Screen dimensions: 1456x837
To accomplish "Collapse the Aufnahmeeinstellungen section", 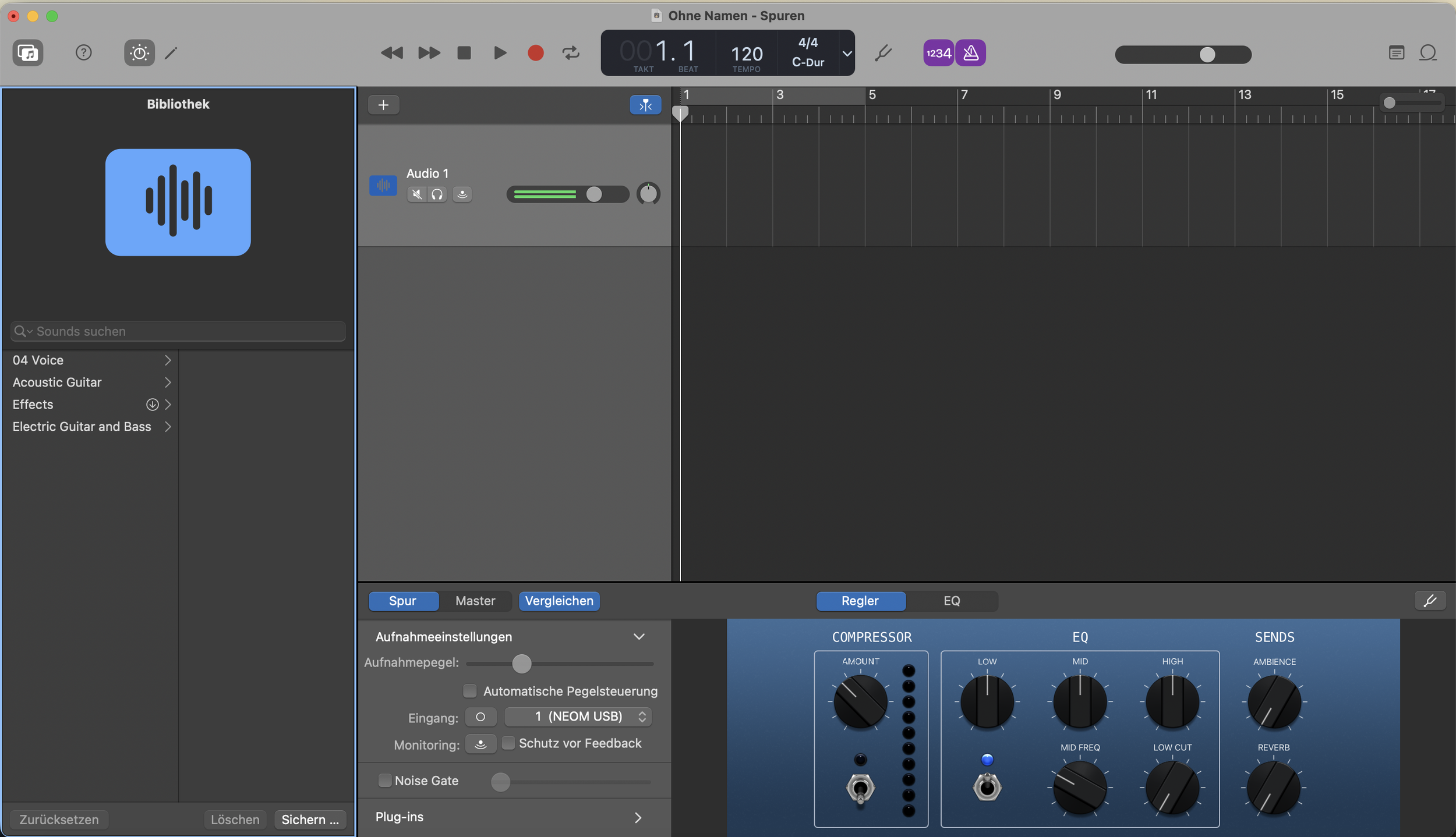I will point(639,637).
